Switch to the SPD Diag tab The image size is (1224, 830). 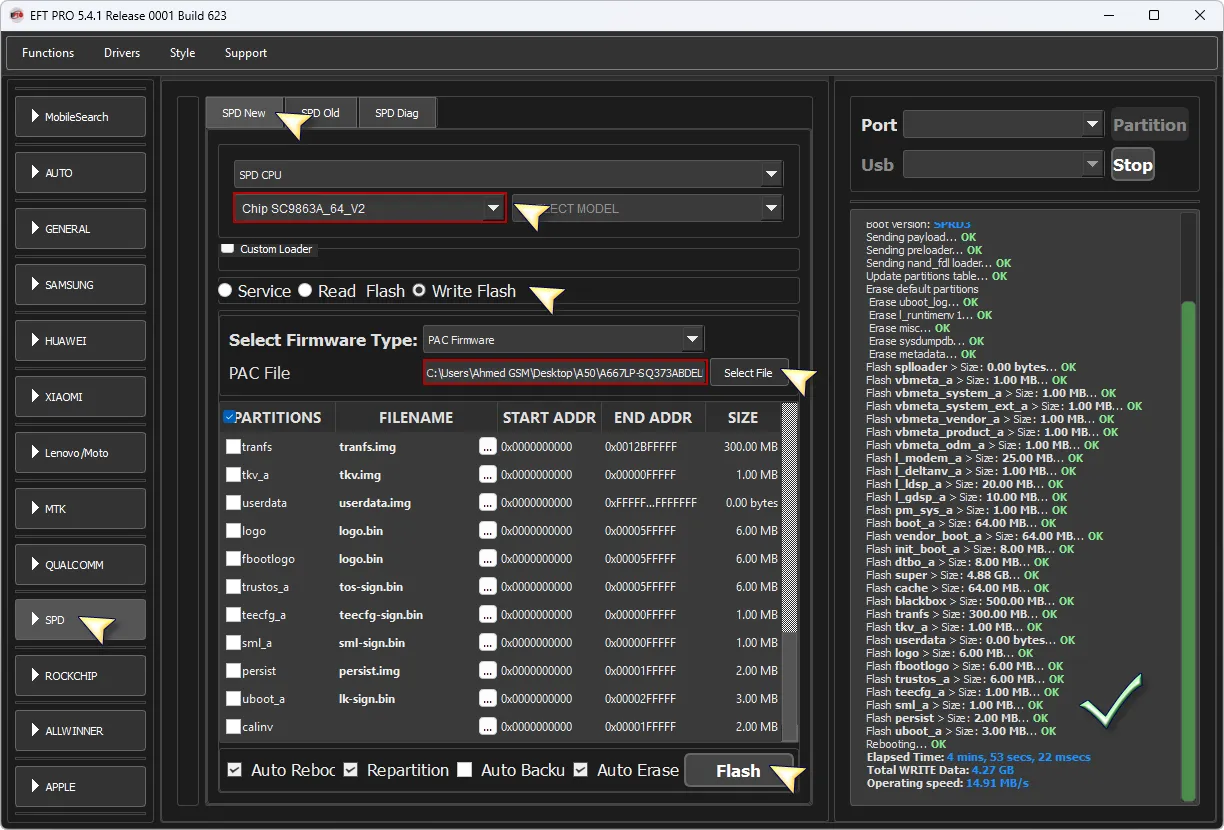tap(396, 113)
